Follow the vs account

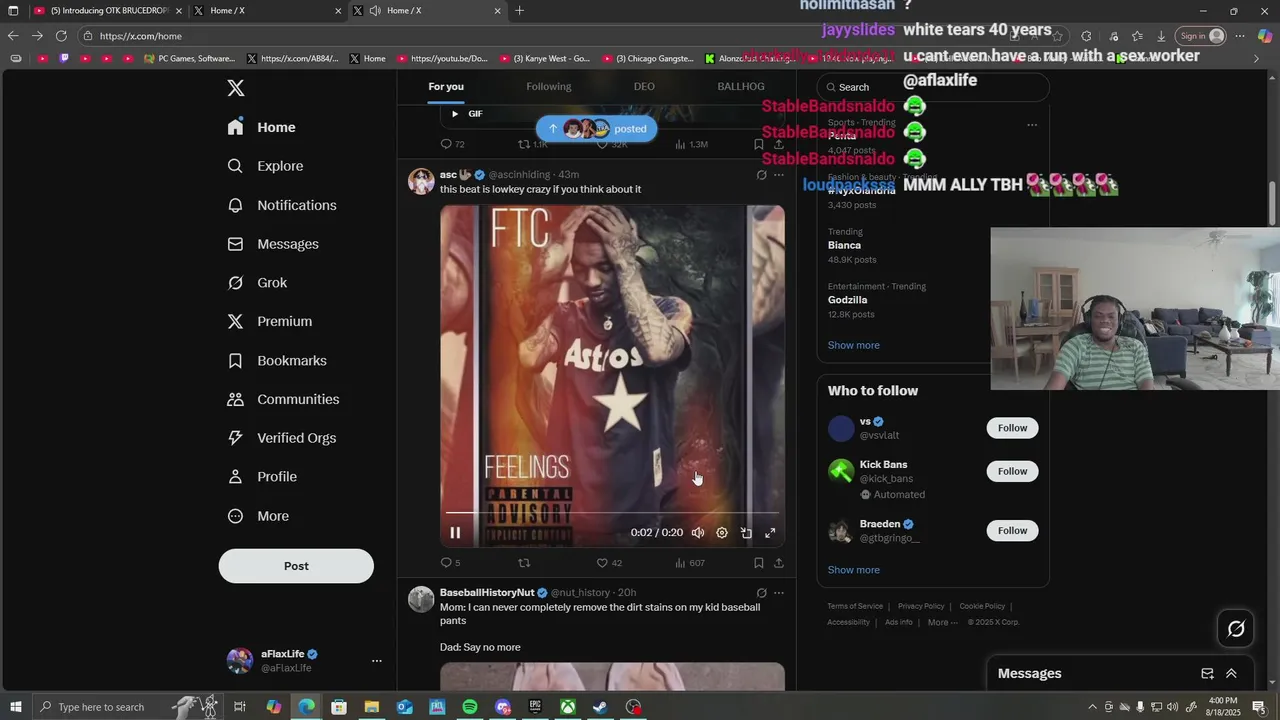tap(1012, 428)
